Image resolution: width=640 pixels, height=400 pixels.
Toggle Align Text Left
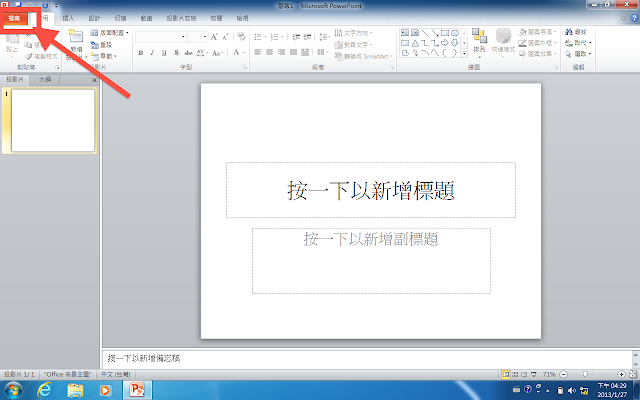click(258, 52)
